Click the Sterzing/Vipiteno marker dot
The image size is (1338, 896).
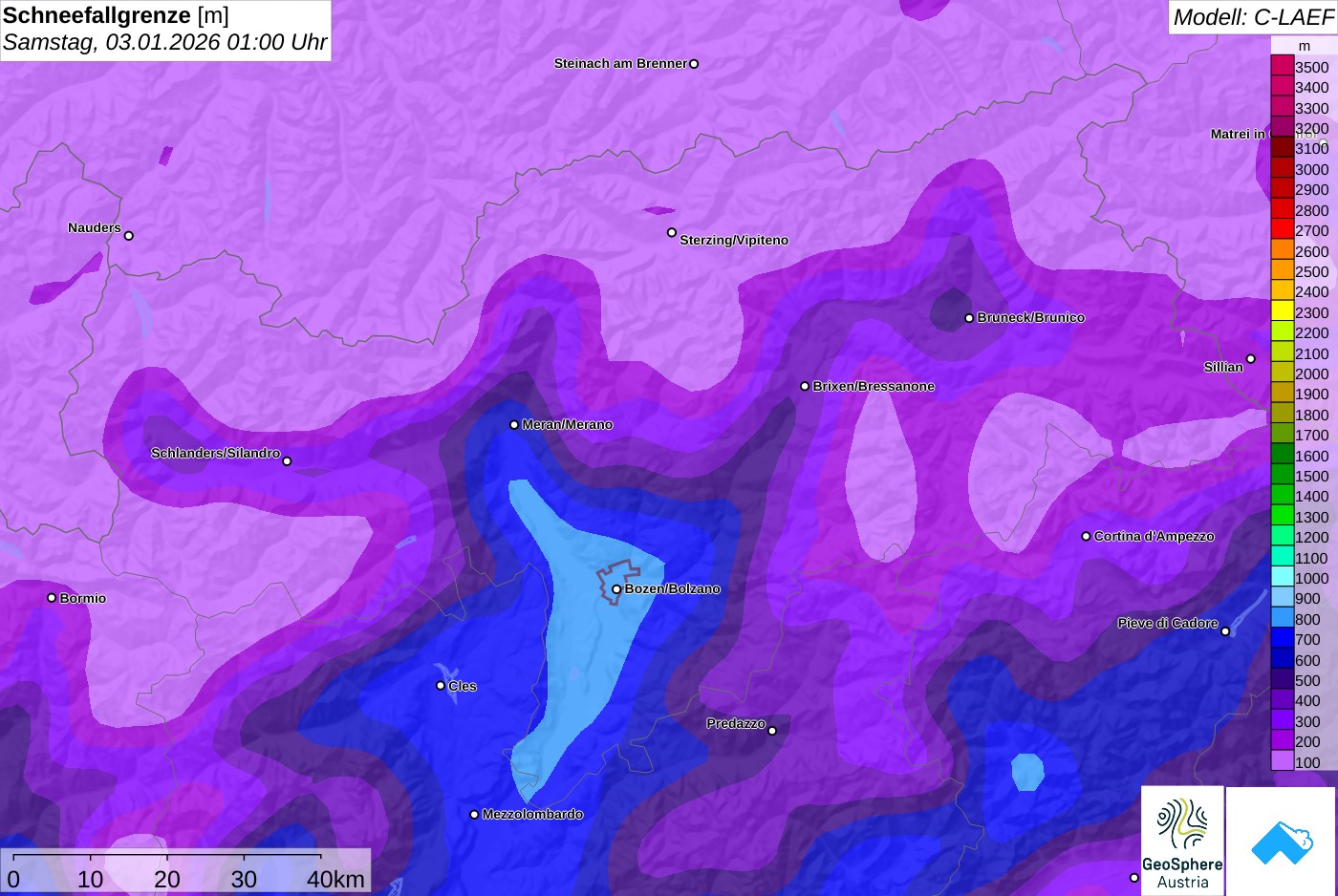click(672, 232)
